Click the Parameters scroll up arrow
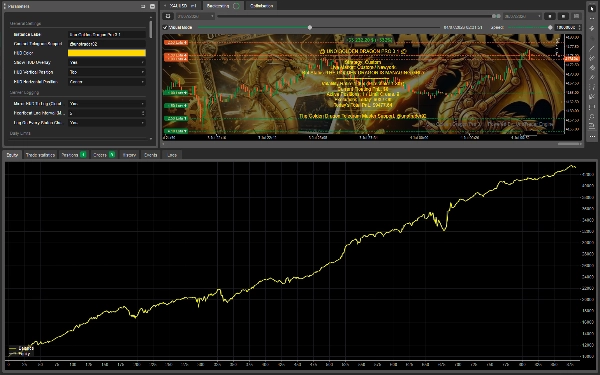The width and height of the screenshot is (600, 375). click(151, 17)
